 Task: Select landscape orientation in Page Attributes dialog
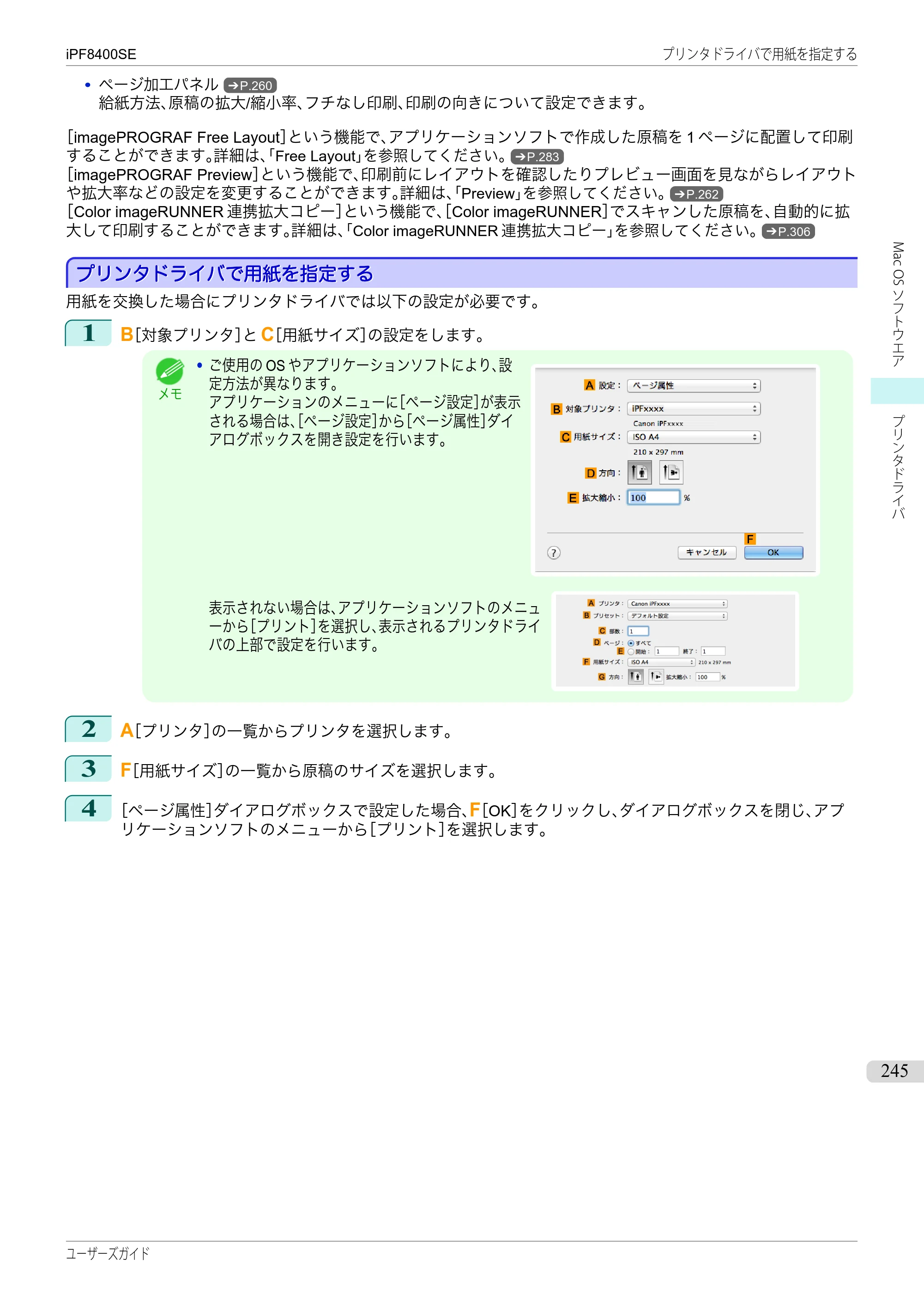(671, 473)
